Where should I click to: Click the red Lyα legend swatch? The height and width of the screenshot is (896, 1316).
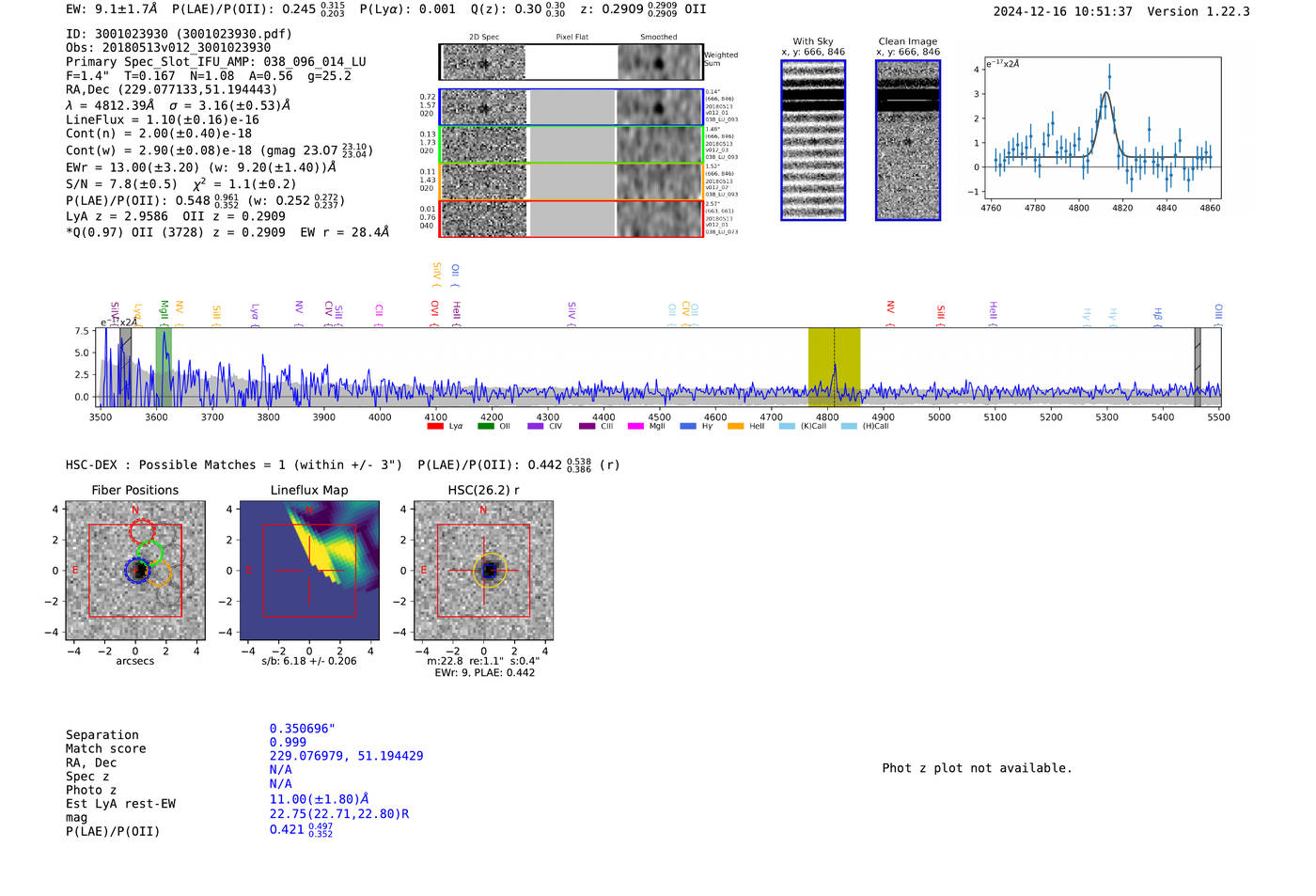(435, 426)
